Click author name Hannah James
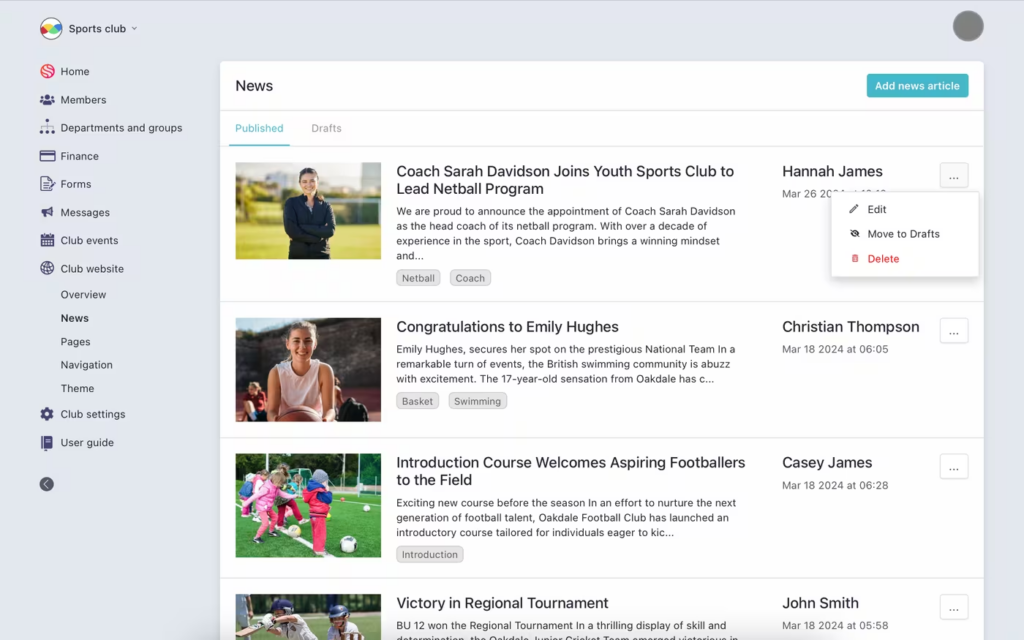Image resolution: width=1024 pixels, height=640 pixels. coord(832,171)
